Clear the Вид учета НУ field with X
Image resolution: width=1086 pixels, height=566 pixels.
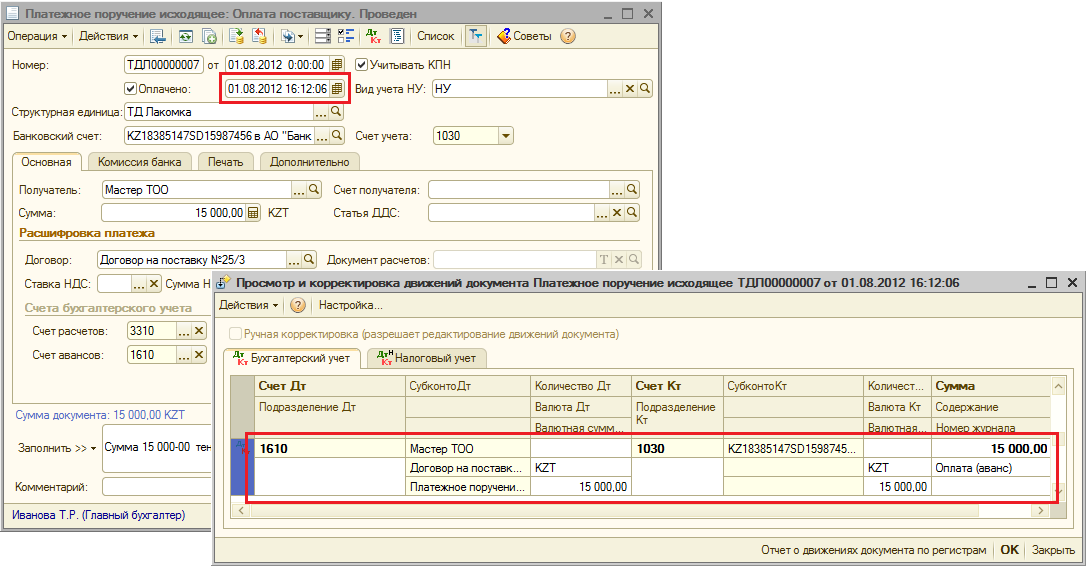coord(630,89)
